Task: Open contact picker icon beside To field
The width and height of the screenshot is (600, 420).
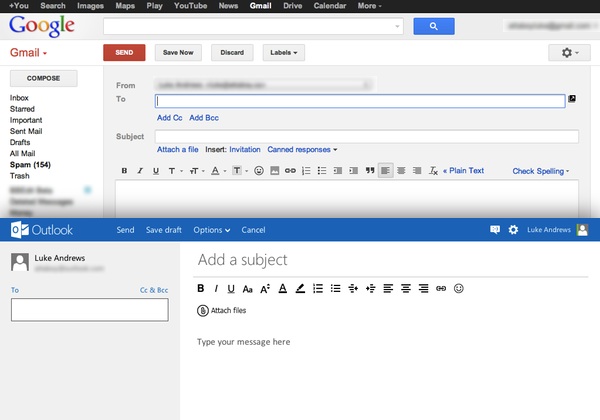Action: 572,99
